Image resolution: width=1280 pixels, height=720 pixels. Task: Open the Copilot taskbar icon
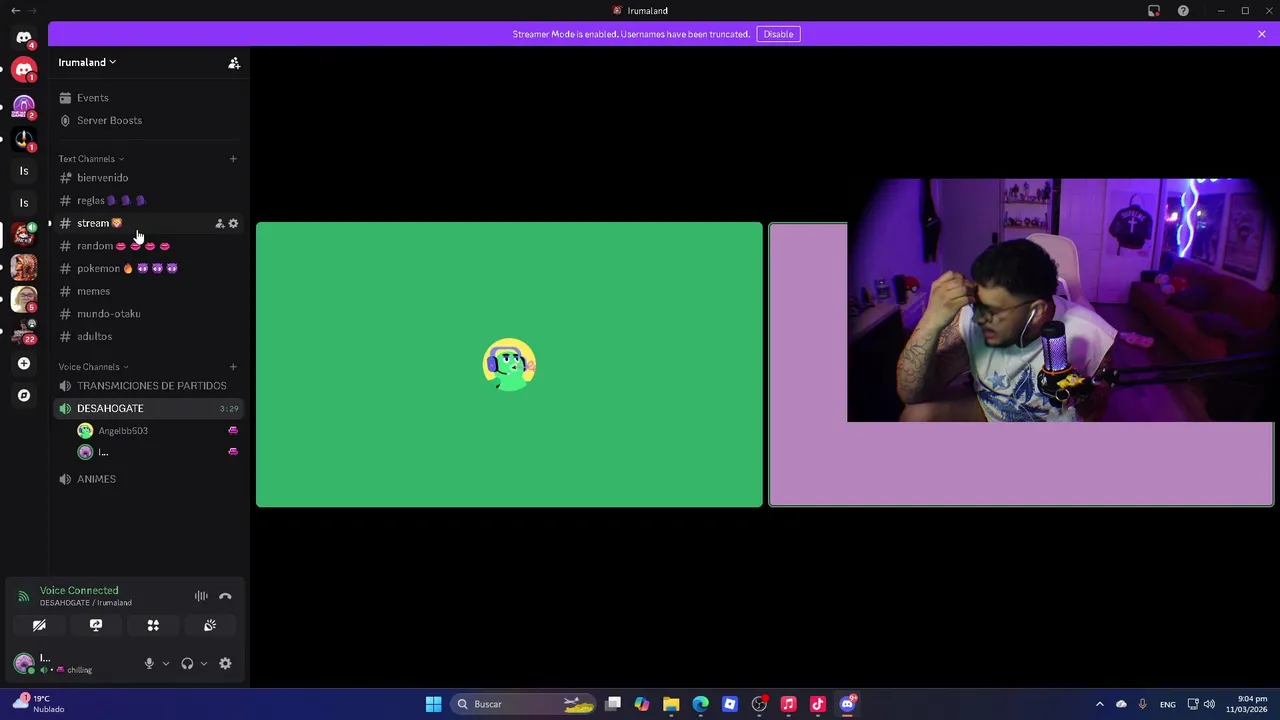(642, 704)
